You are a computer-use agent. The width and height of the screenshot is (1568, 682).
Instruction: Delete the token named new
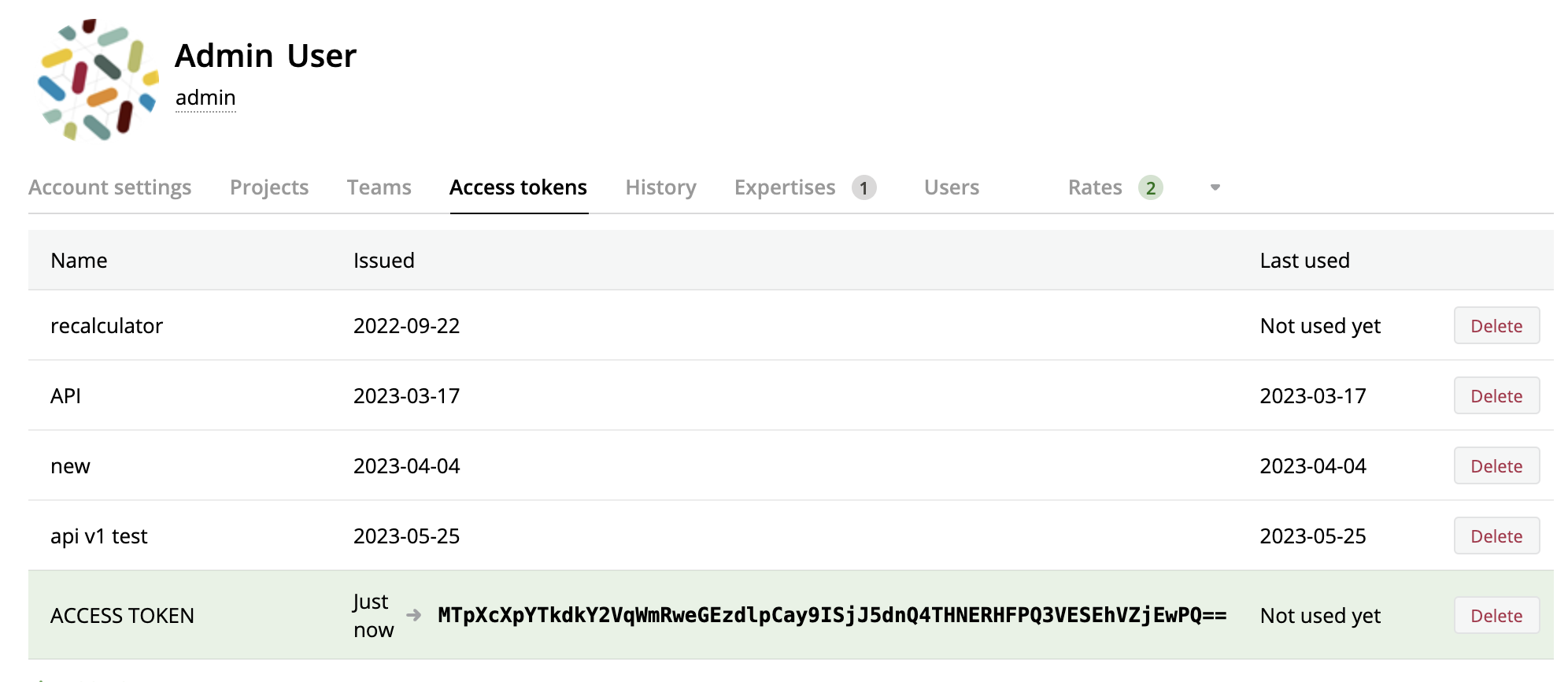pyautogui.click(x=1496, y=465)
